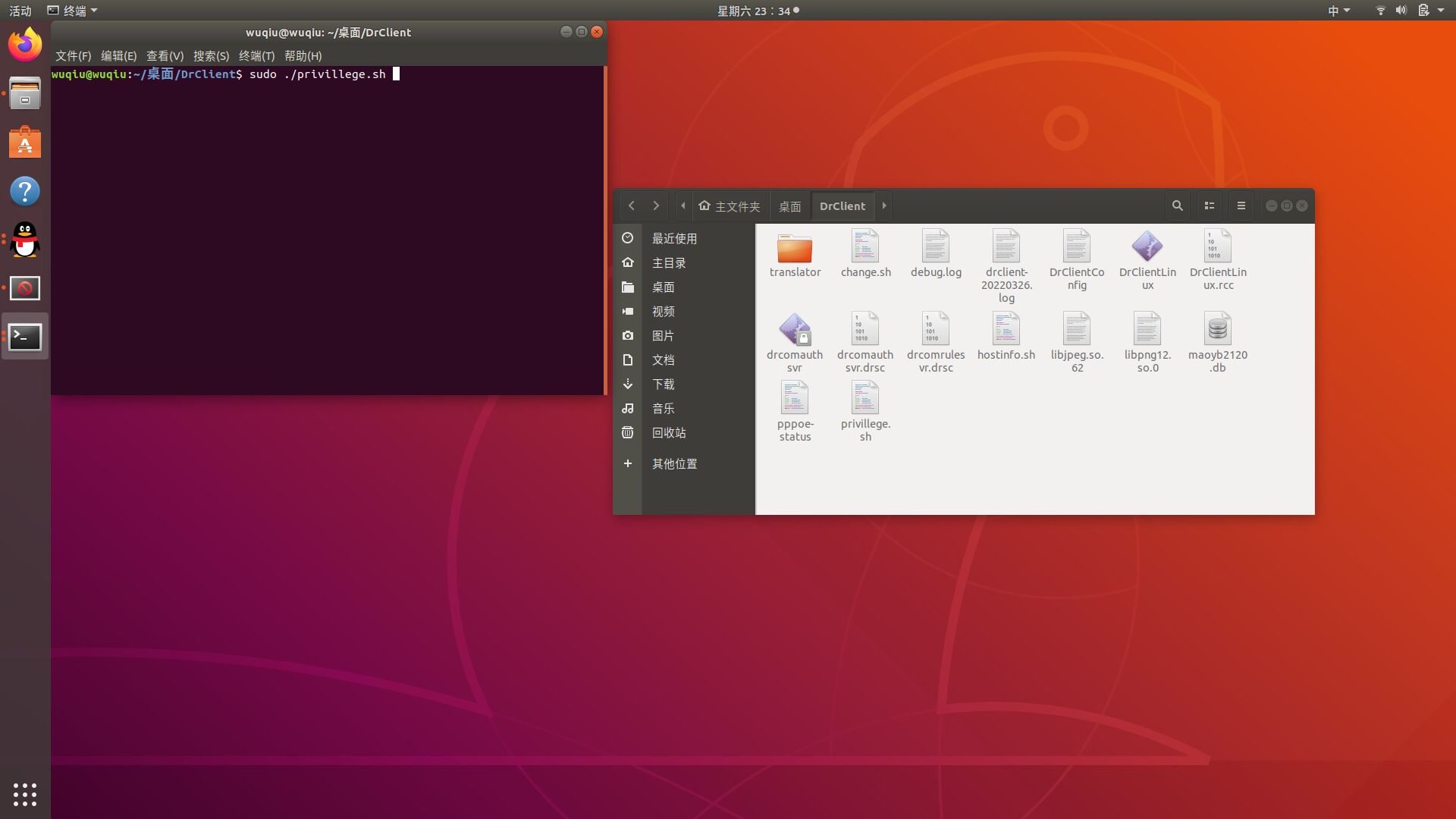Navigate back in the file manager
This screenshot has height=819, width=1456.
(632, 206)
